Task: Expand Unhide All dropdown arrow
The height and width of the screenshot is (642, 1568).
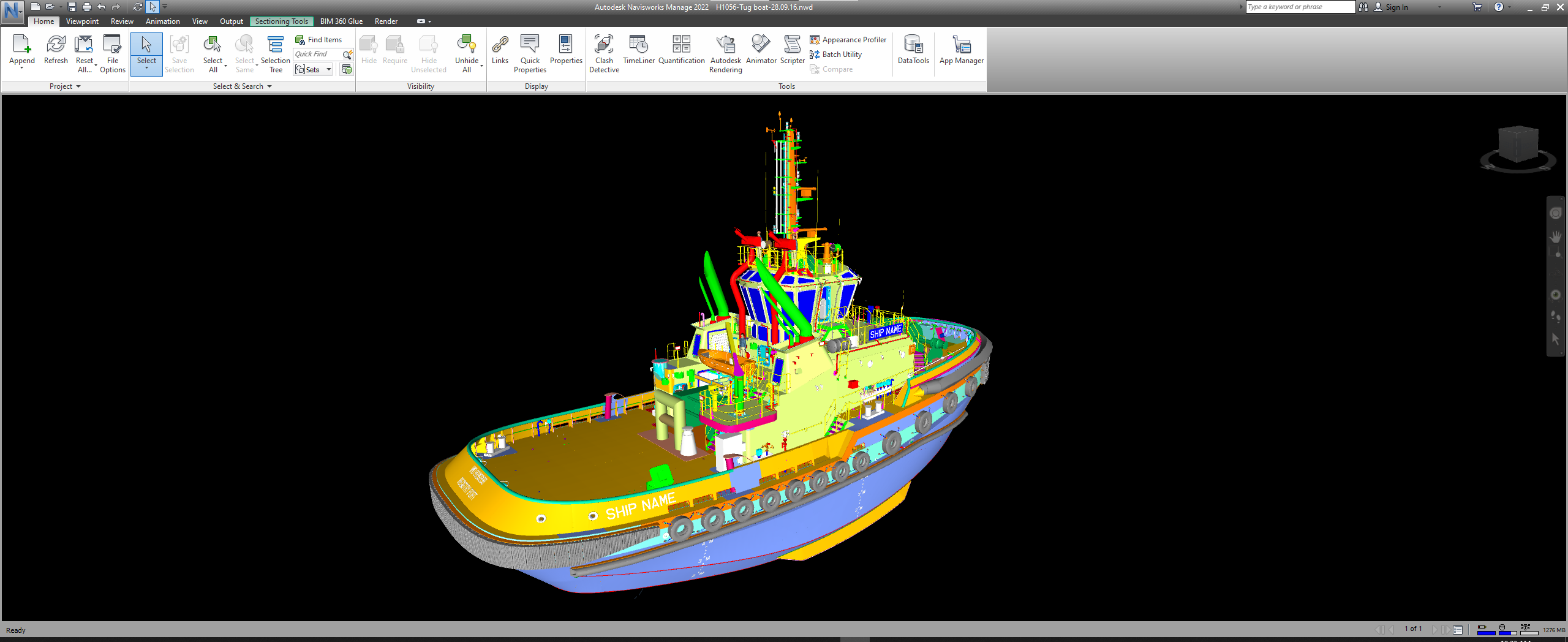Action: pos(481,65)
